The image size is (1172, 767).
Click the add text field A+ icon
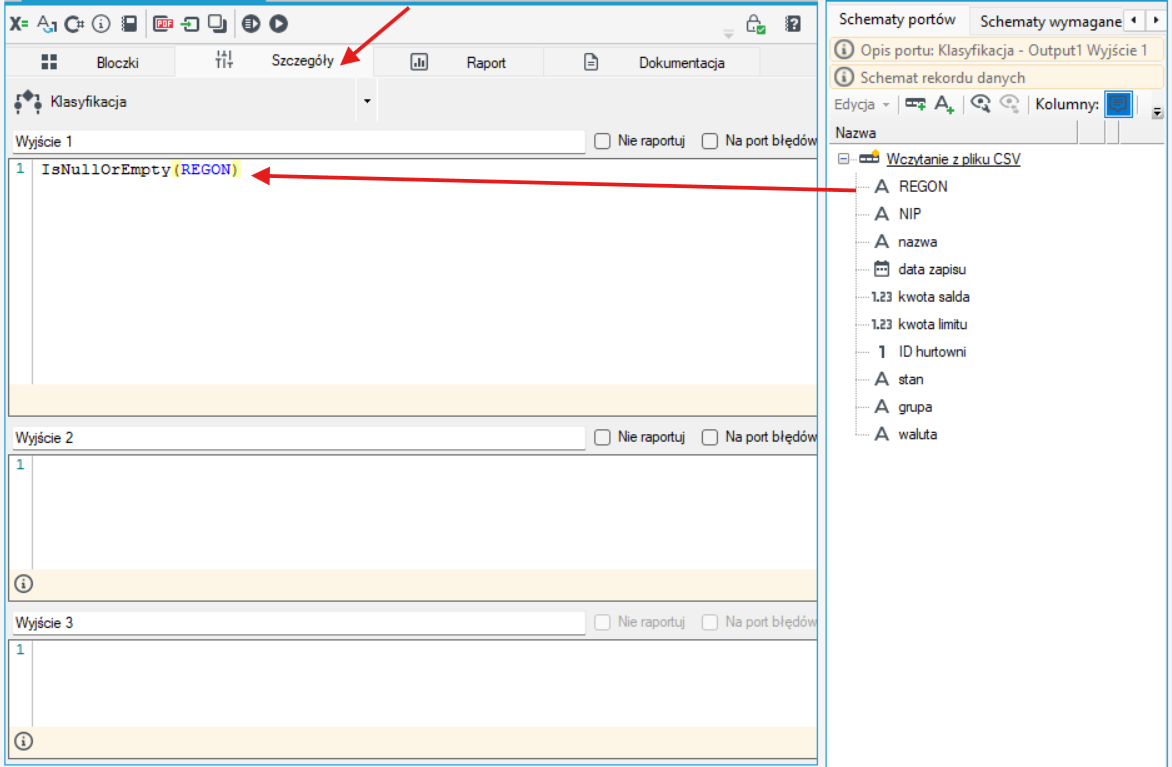point(945,104)
